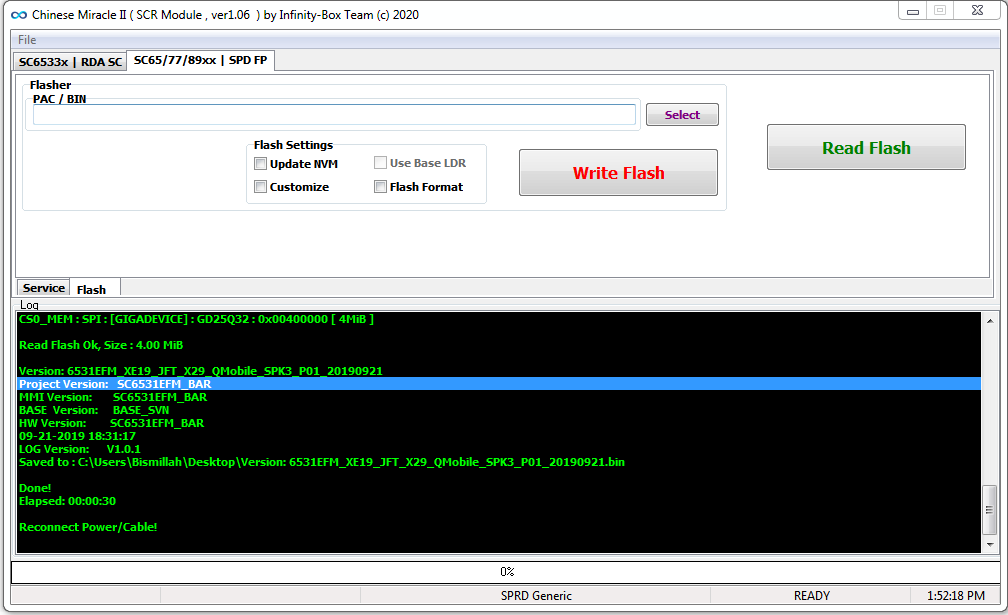Click the 'Done!' log line
The width and height of the screenshot is (1008, 615).
coord(35,488)
